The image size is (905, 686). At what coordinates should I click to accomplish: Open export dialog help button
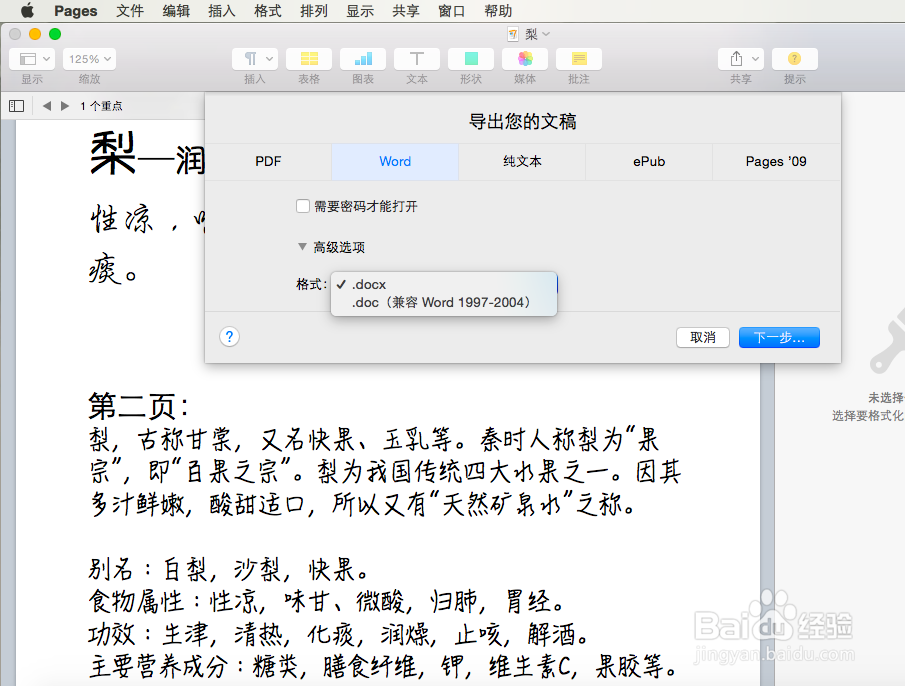click(230, 337)
